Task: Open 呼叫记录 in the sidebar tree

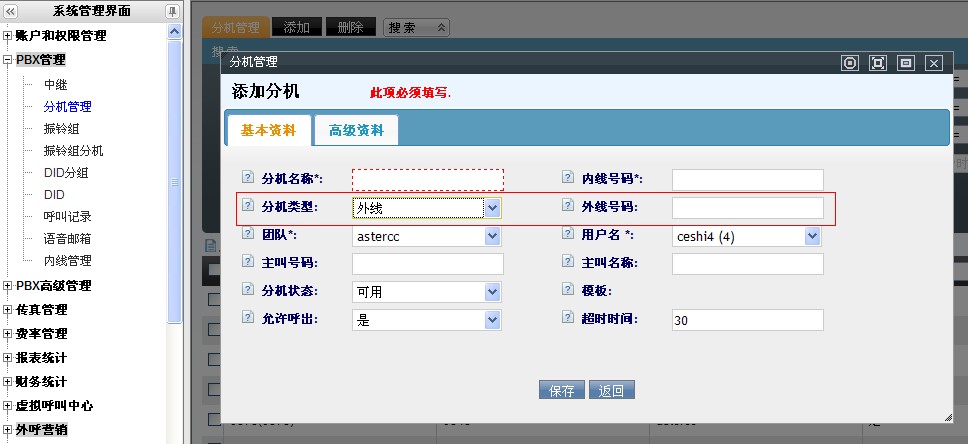Action: tap(67, 216)
